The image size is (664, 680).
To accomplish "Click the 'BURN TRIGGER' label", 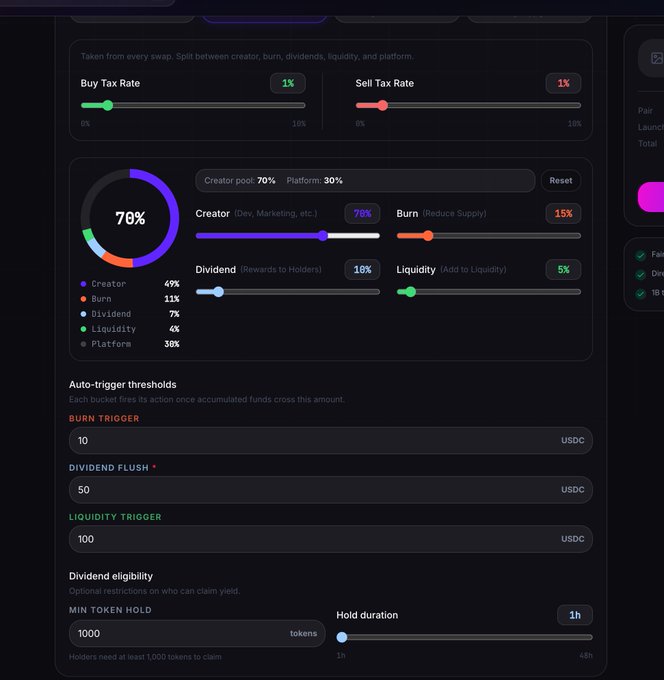I will pyautogui.click(x=104, y=418).
